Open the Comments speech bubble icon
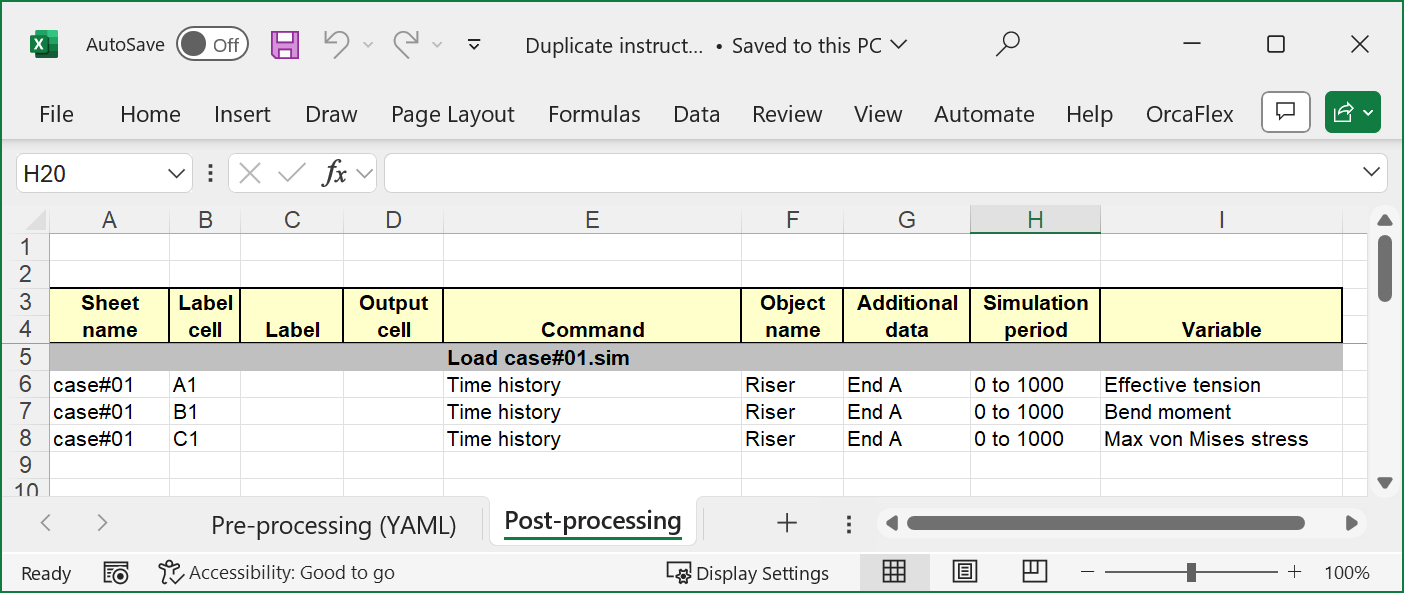This screenshot has width=1404, height=593. coord(1286,113)
